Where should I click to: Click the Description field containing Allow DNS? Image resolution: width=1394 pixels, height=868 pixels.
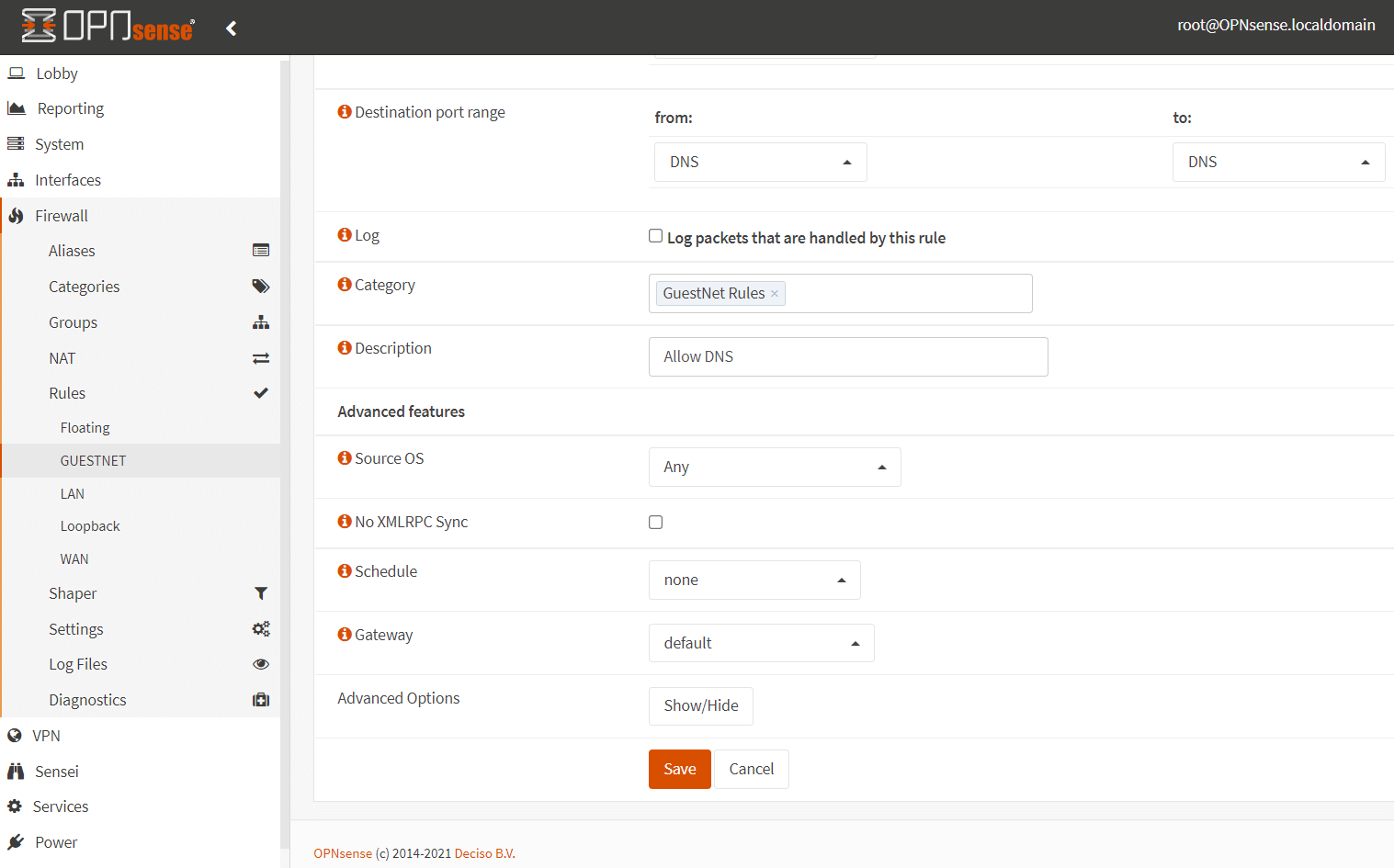(847, 356)
